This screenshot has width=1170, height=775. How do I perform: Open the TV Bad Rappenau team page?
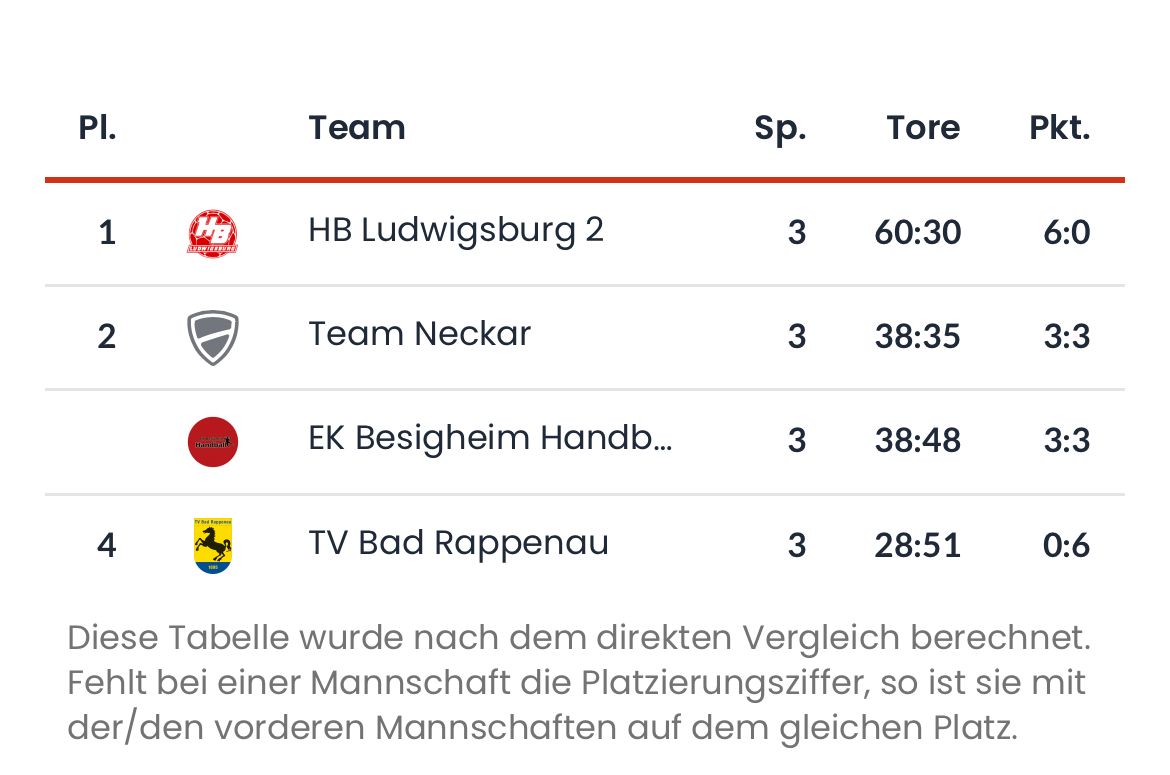[458, 543]
